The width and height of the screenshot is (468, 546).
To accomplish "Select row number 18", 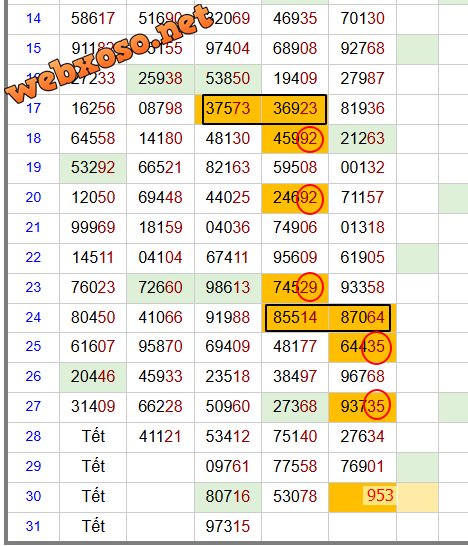I will (33, 138).
